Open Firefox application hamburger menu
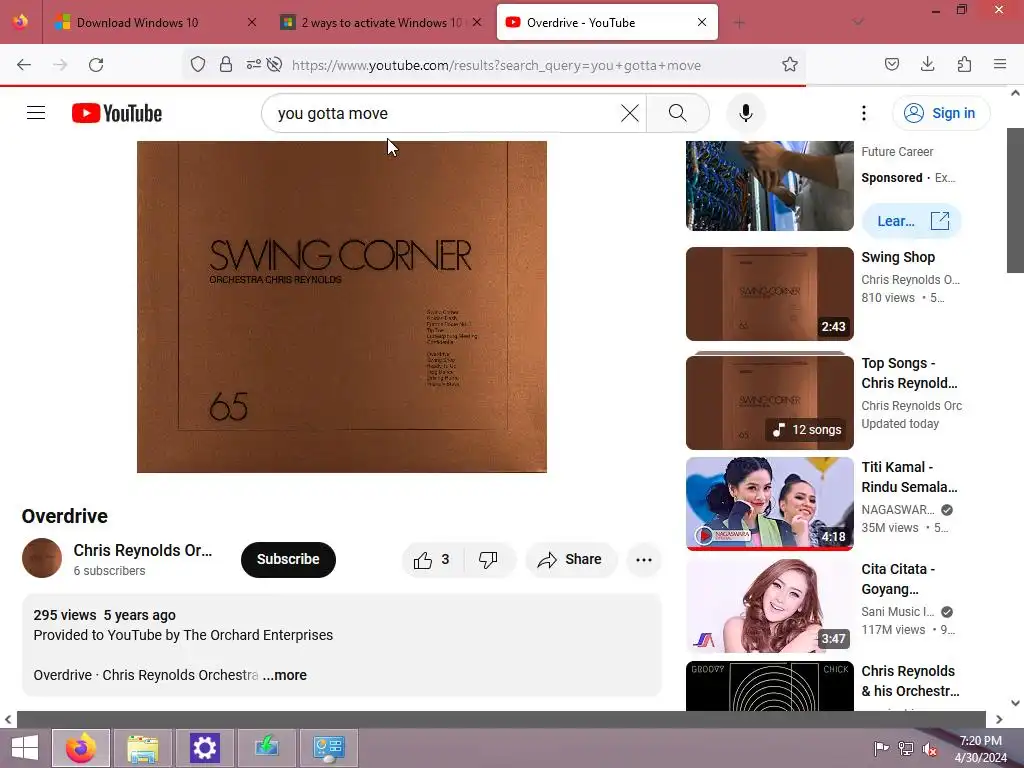Viewport: 1024px width, 768px height. click(x=1000, y=64)
